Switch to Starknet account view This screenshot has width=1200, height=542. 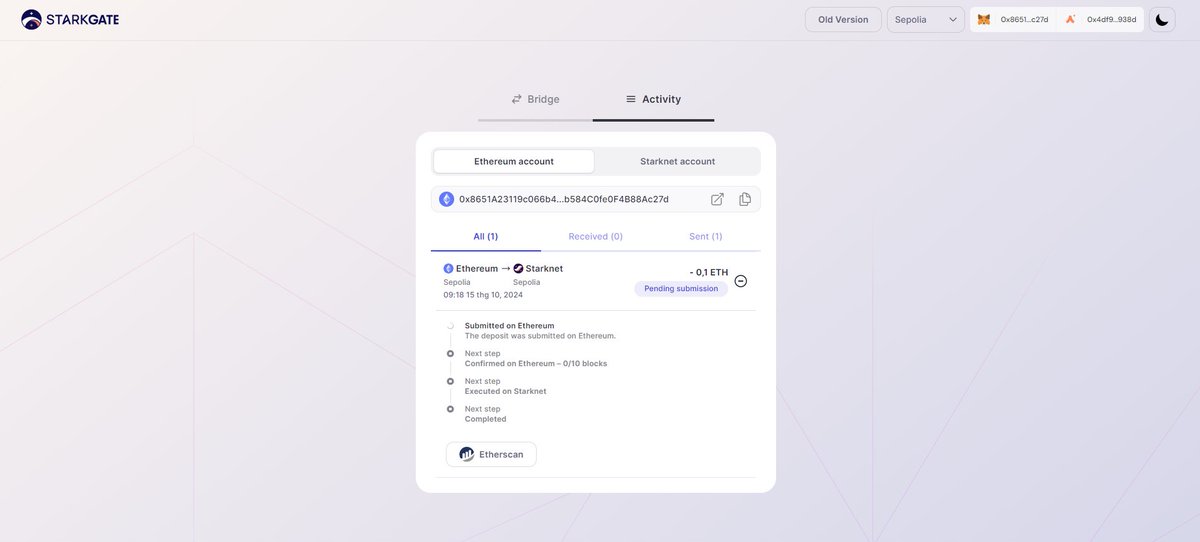coord(678,161)
